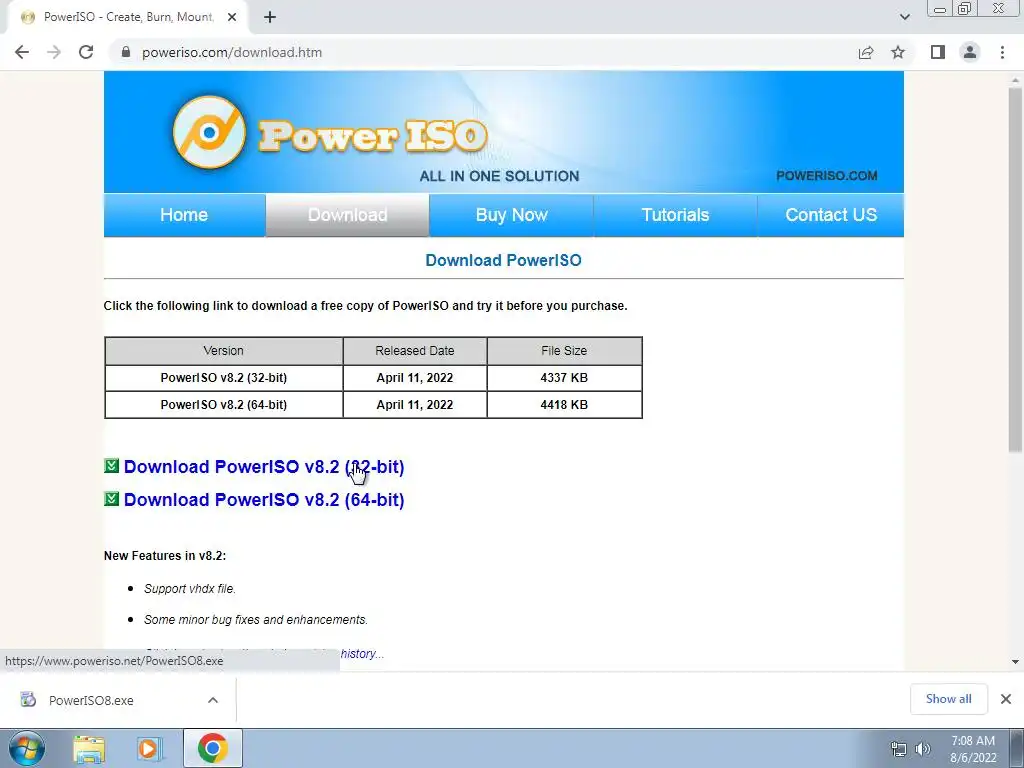Expand the tab search dropdown arrow
The image size is (1024, 768).
904,17
